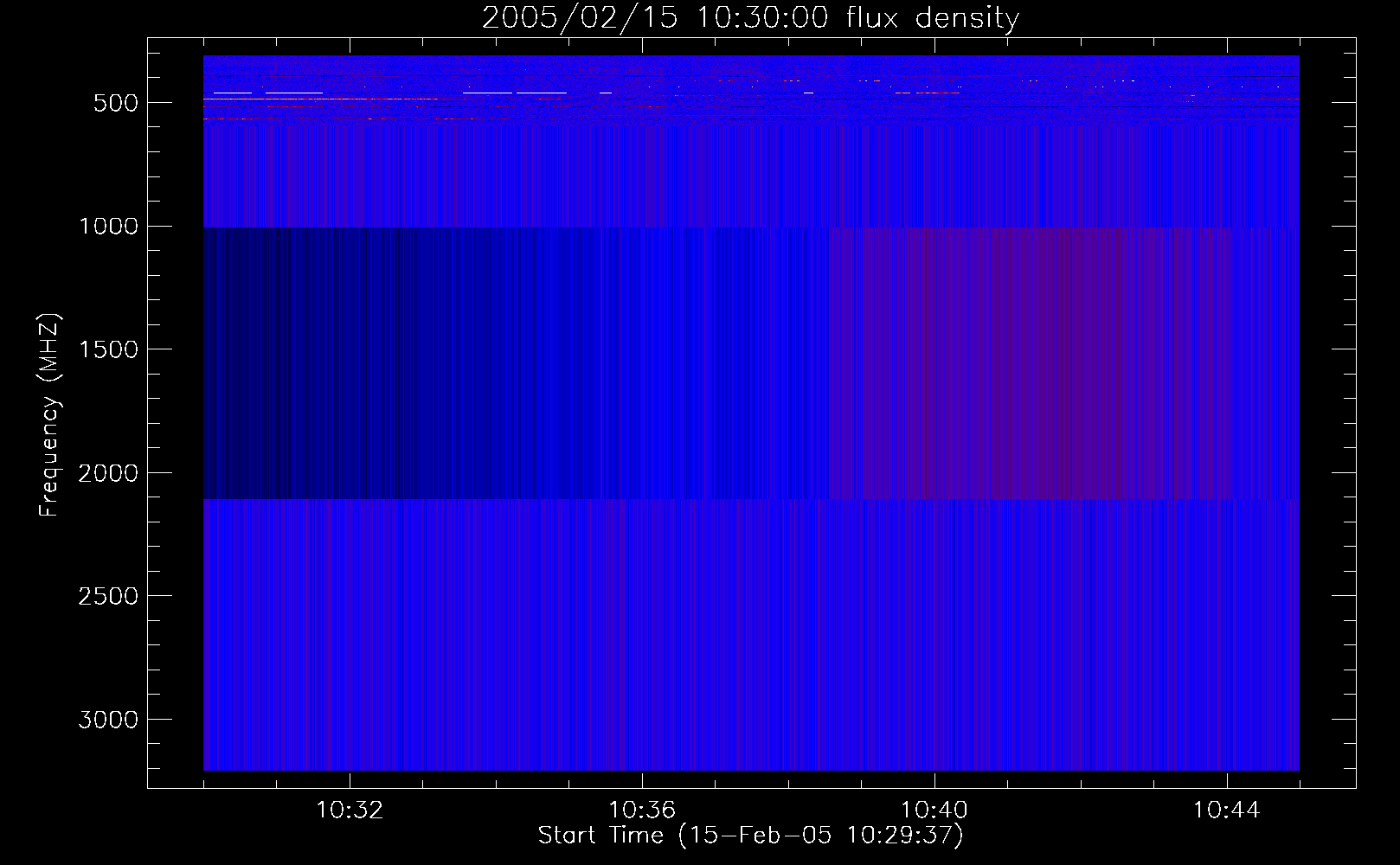Click the plot title '2005/02/15 10:30:00 flux density'

(x=750, y=18)
